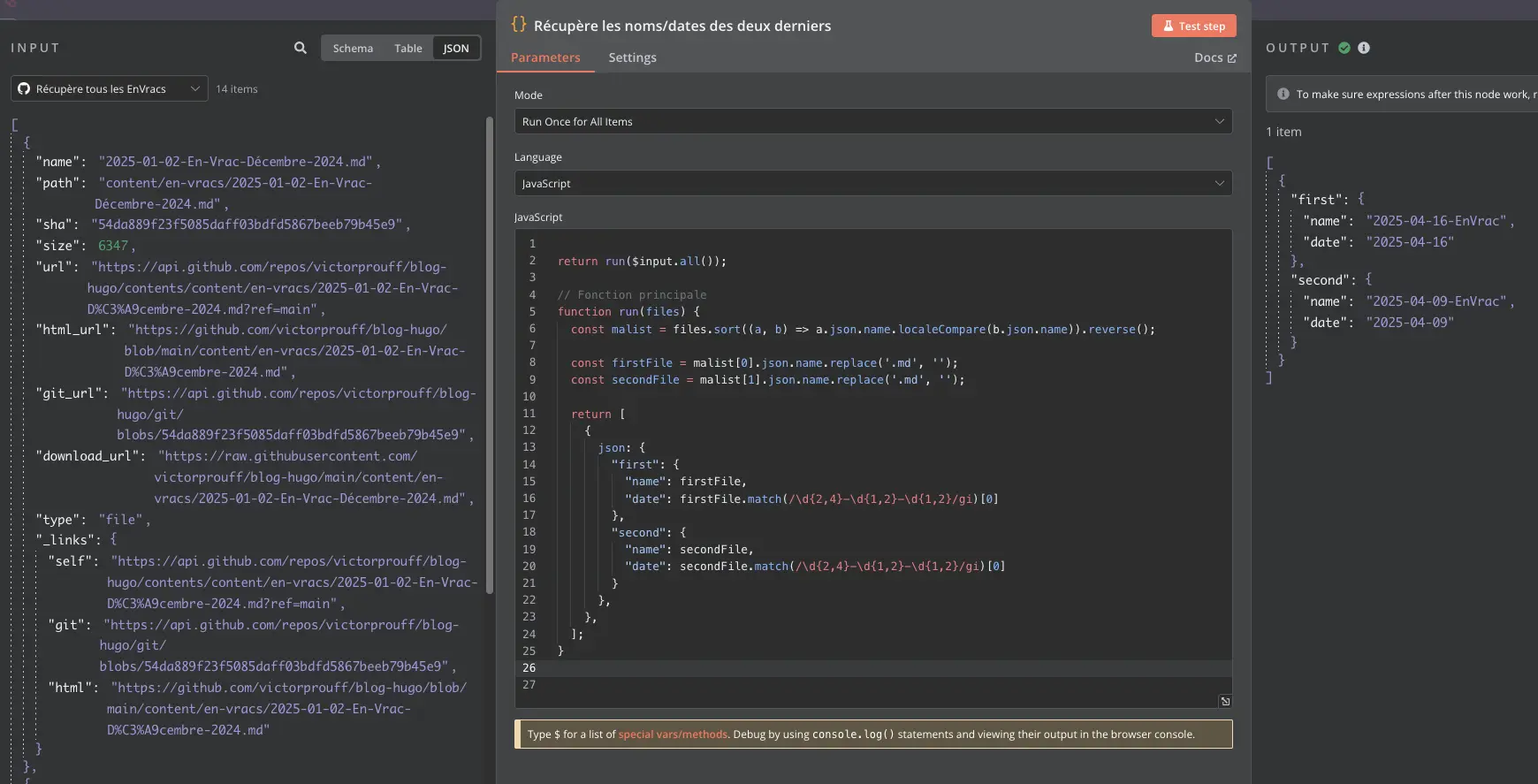Click the input node selector chevron
The height and width of the screenshot is (784, 1538).
click(x=194, y=88)
